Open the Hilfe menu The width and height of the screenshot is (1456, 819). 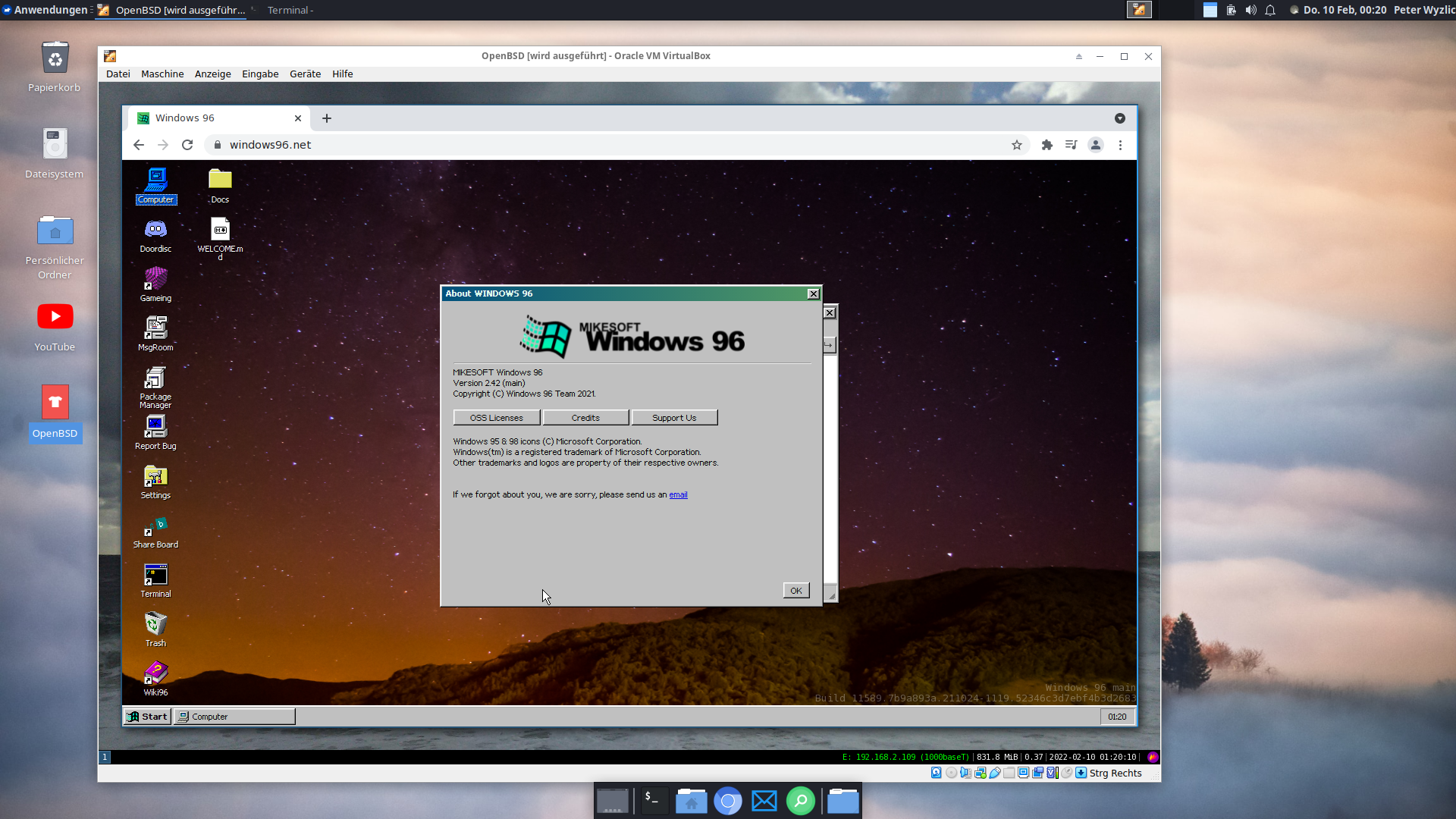(342, 74)
